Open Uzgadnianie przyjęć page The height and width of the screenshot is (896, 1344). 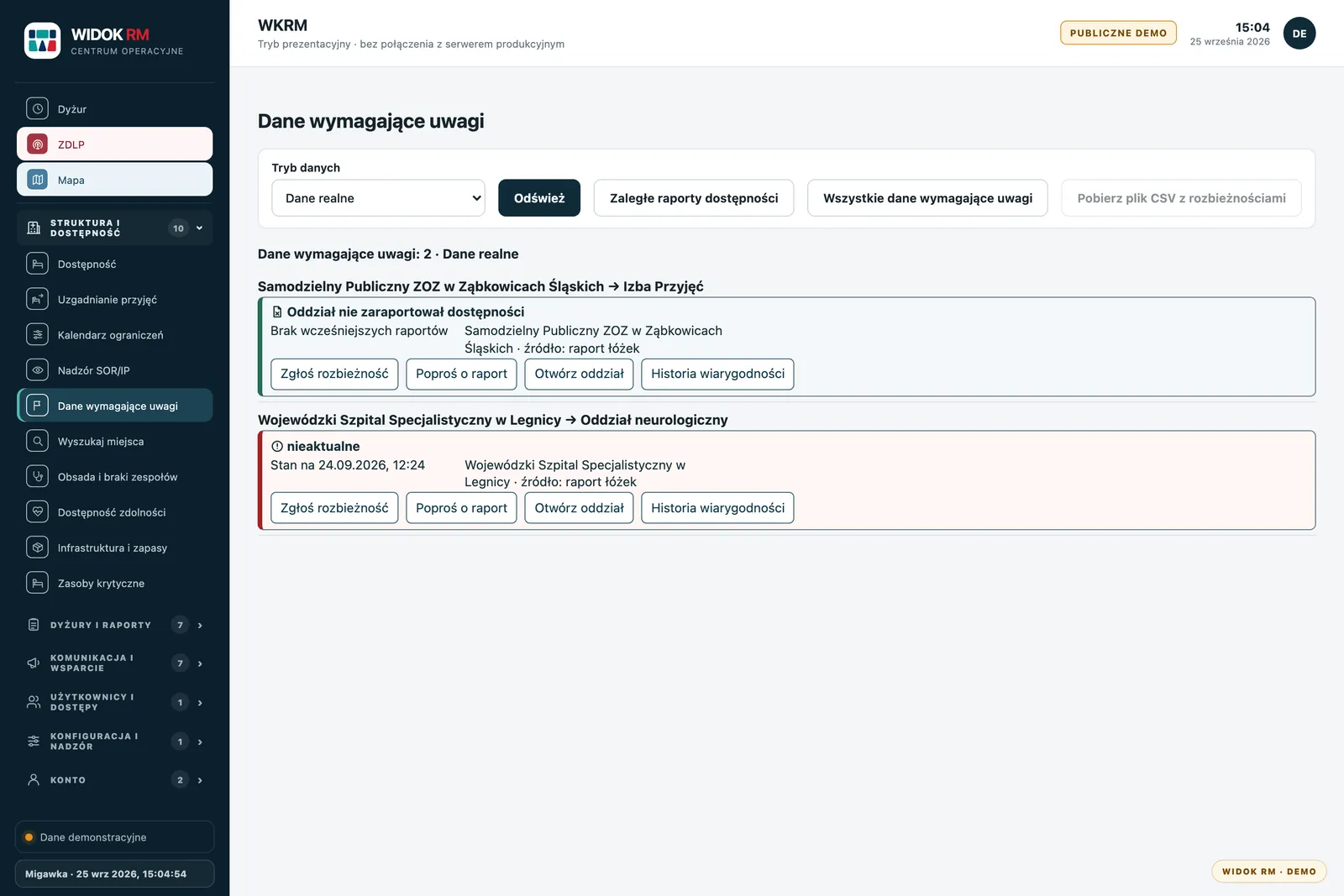(x=114, y=299)
